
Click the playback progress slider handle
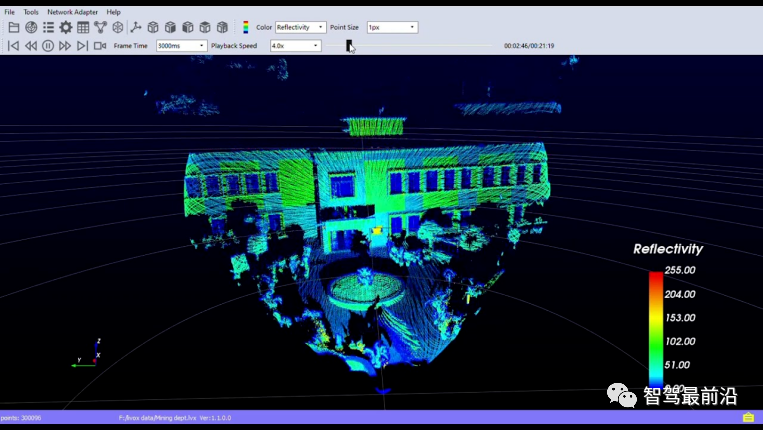pos(349,45)
